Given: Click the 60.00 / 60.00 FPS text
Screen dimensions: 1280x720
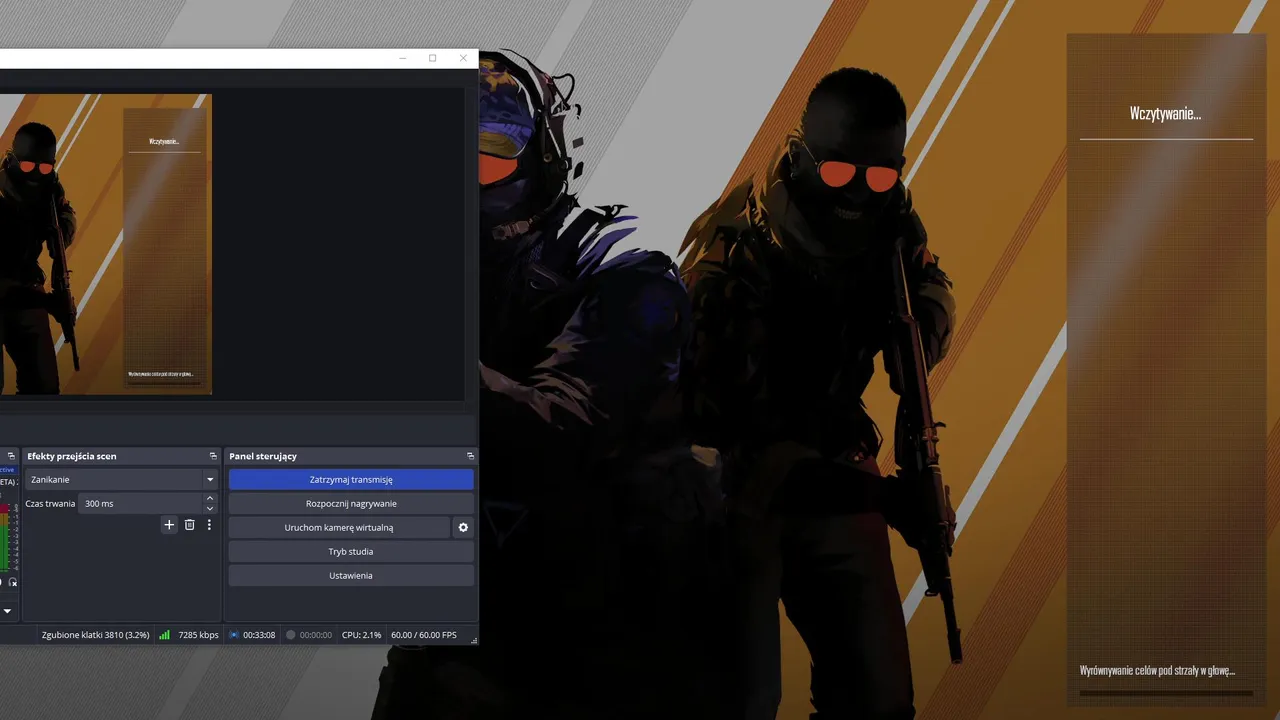Looking at the screenshot, I should pyautogui.click(x=424, y=635).
